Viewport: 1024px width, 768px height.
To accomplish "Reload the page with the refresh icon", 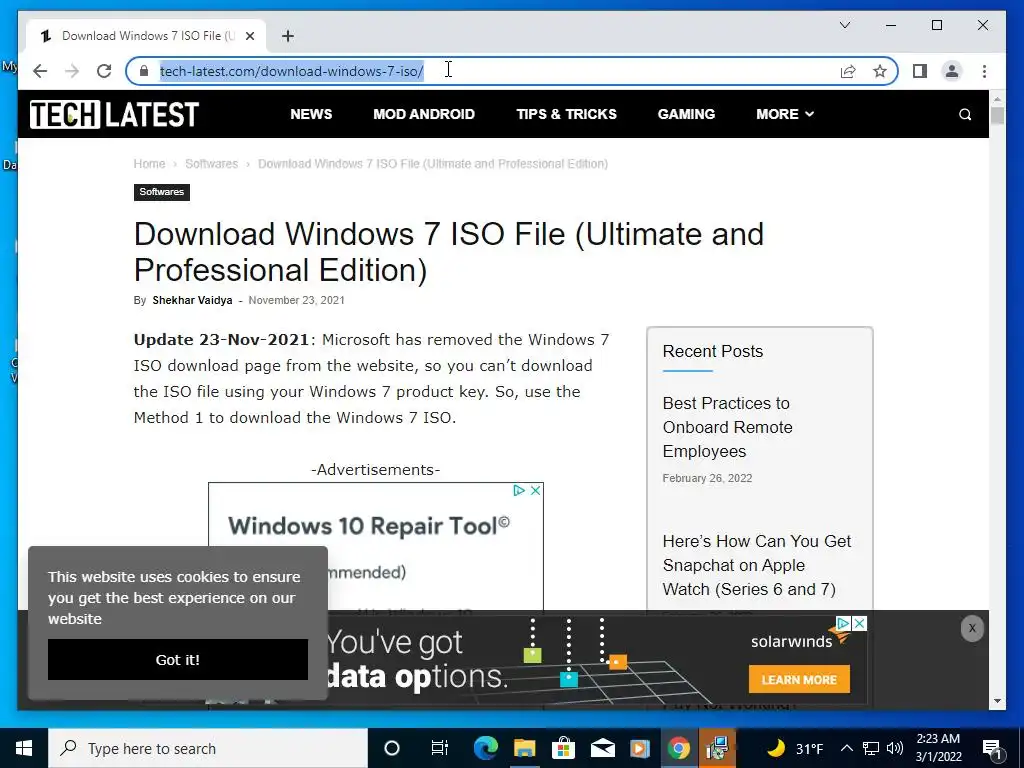I will [104, 71].
